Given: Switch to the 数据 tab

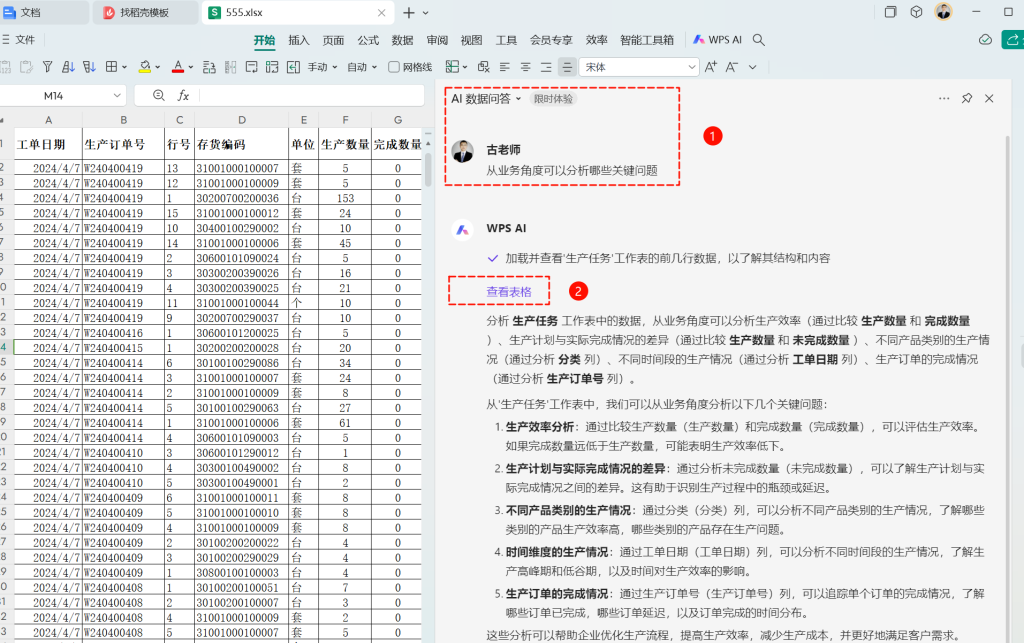Looking at the screenshot, I should [x=402, y=40].
